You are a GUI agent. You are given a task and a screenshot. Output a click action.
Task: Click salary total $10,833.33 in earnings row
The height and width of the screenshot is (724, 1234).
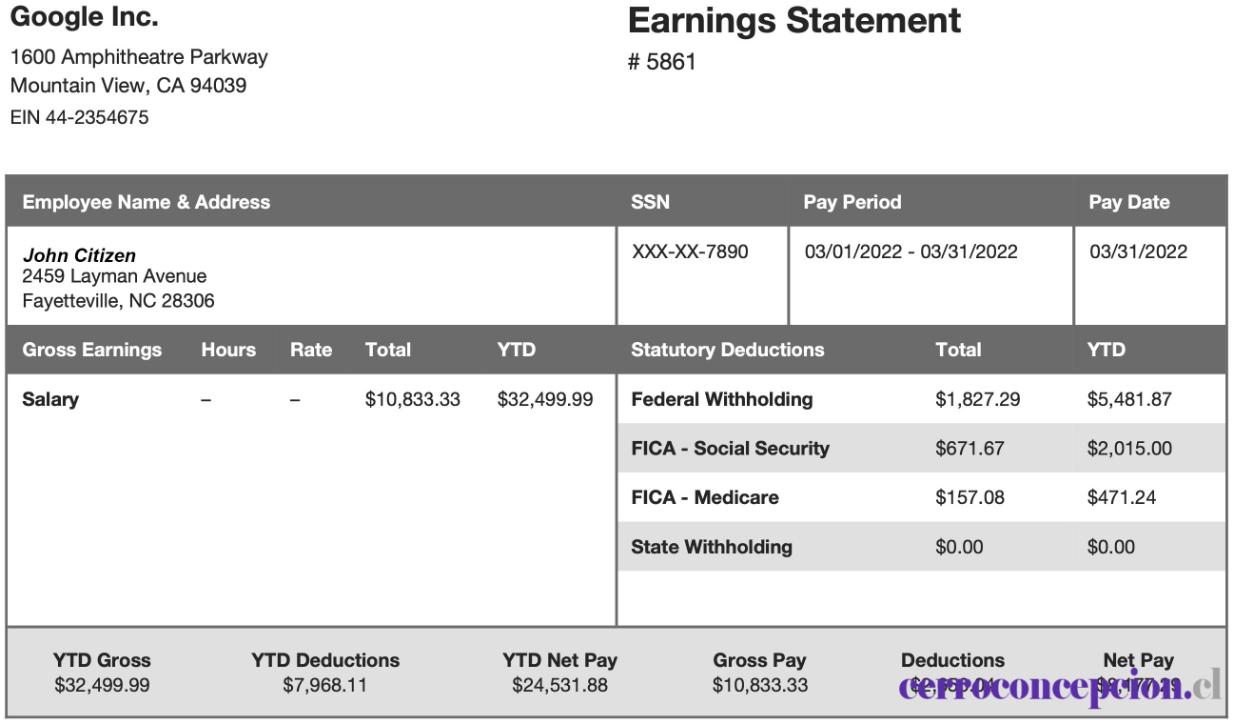click(412, 400)
